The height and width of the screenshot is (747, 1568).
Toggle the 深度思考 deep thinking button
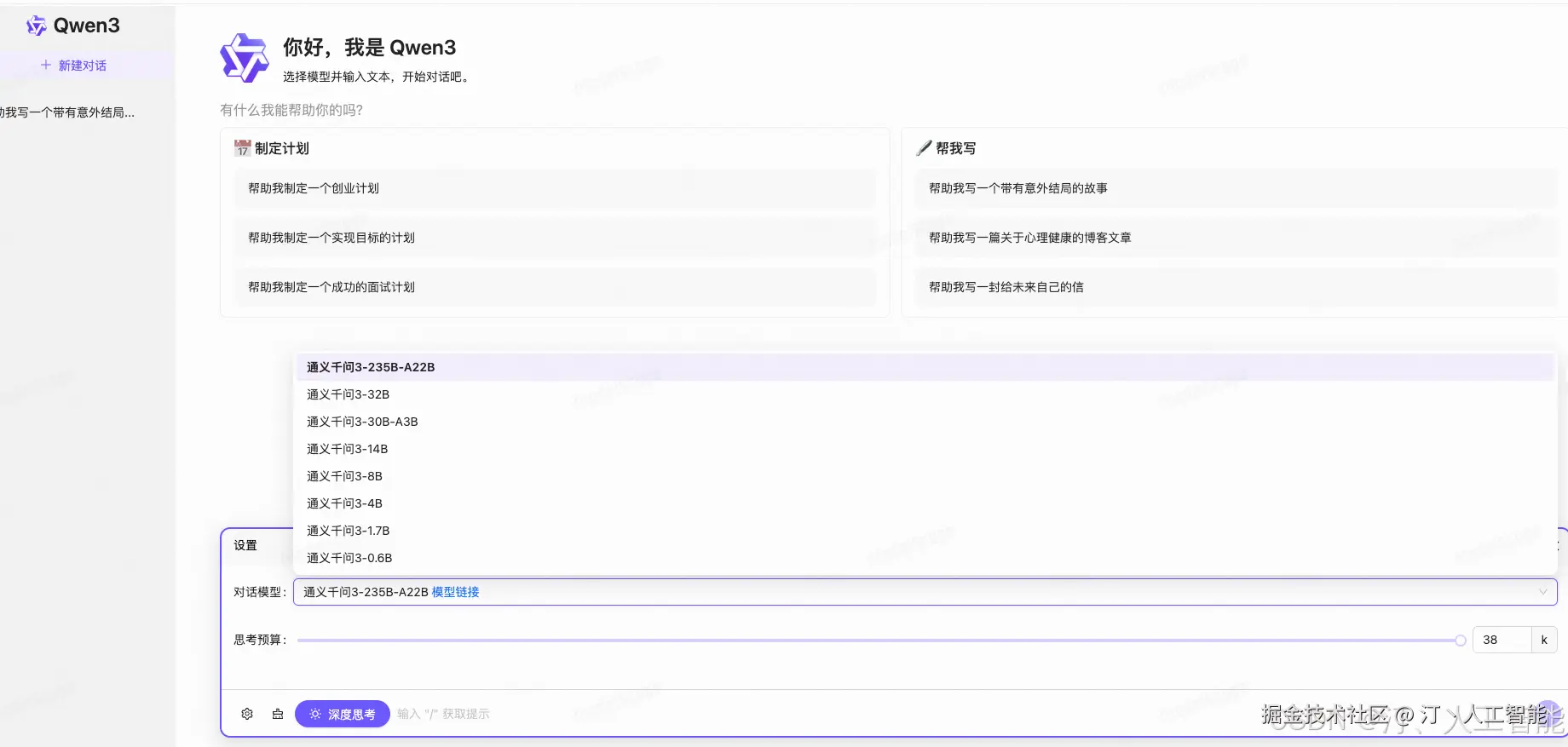[x=343, y=714]
